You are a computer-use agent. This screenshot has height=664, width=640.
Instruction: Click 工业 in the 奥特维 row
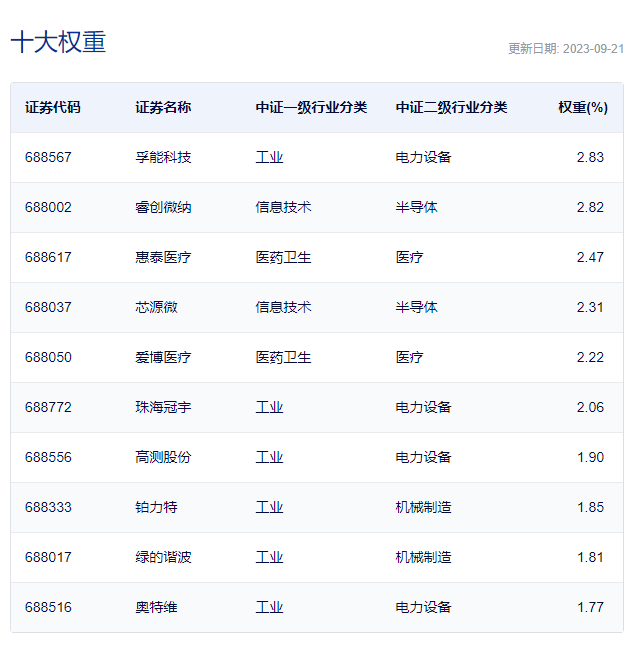tap(269, 607)
